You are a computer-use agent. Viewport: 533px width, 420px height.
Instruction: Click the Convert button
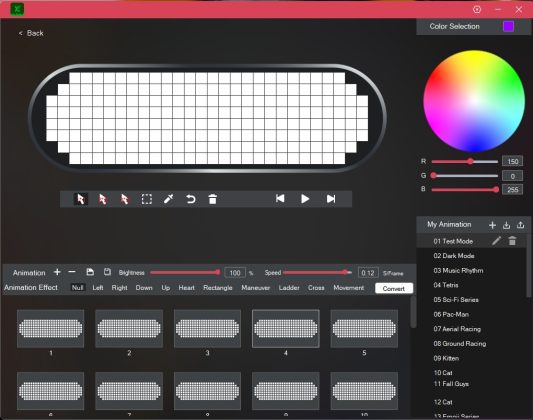394,288
